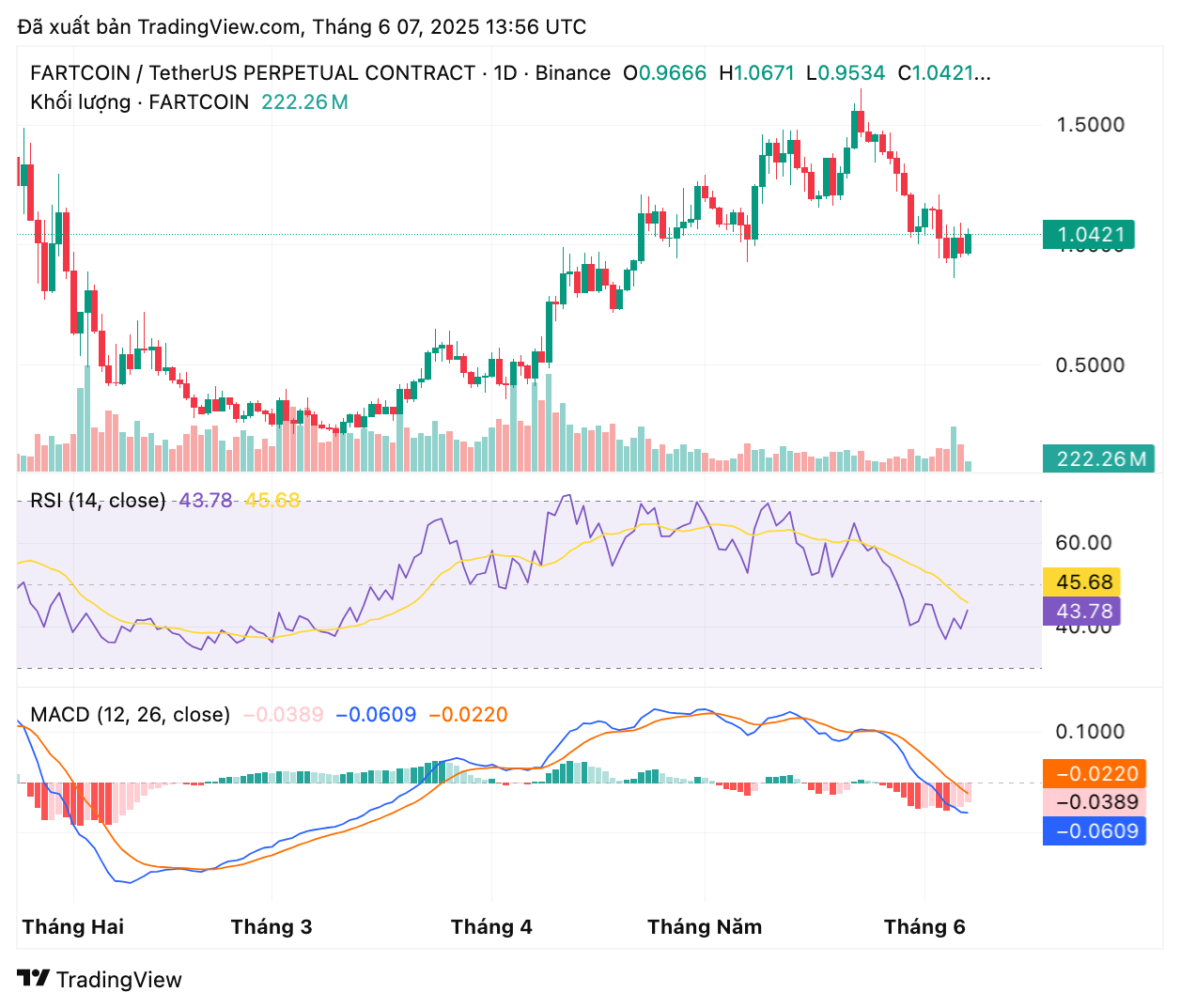This screenshot has height=1008, width=1180.
Task: Click the Tháng Hai time axis label
Action: pos(73,927)
